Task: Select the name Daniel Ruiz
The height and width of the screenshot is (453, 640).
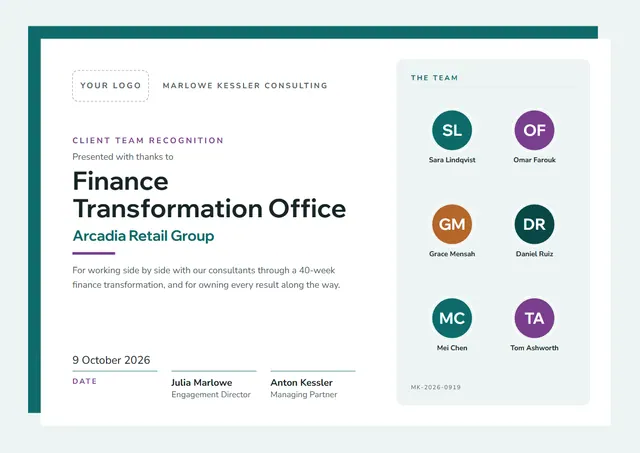Action: pos(534,254)
